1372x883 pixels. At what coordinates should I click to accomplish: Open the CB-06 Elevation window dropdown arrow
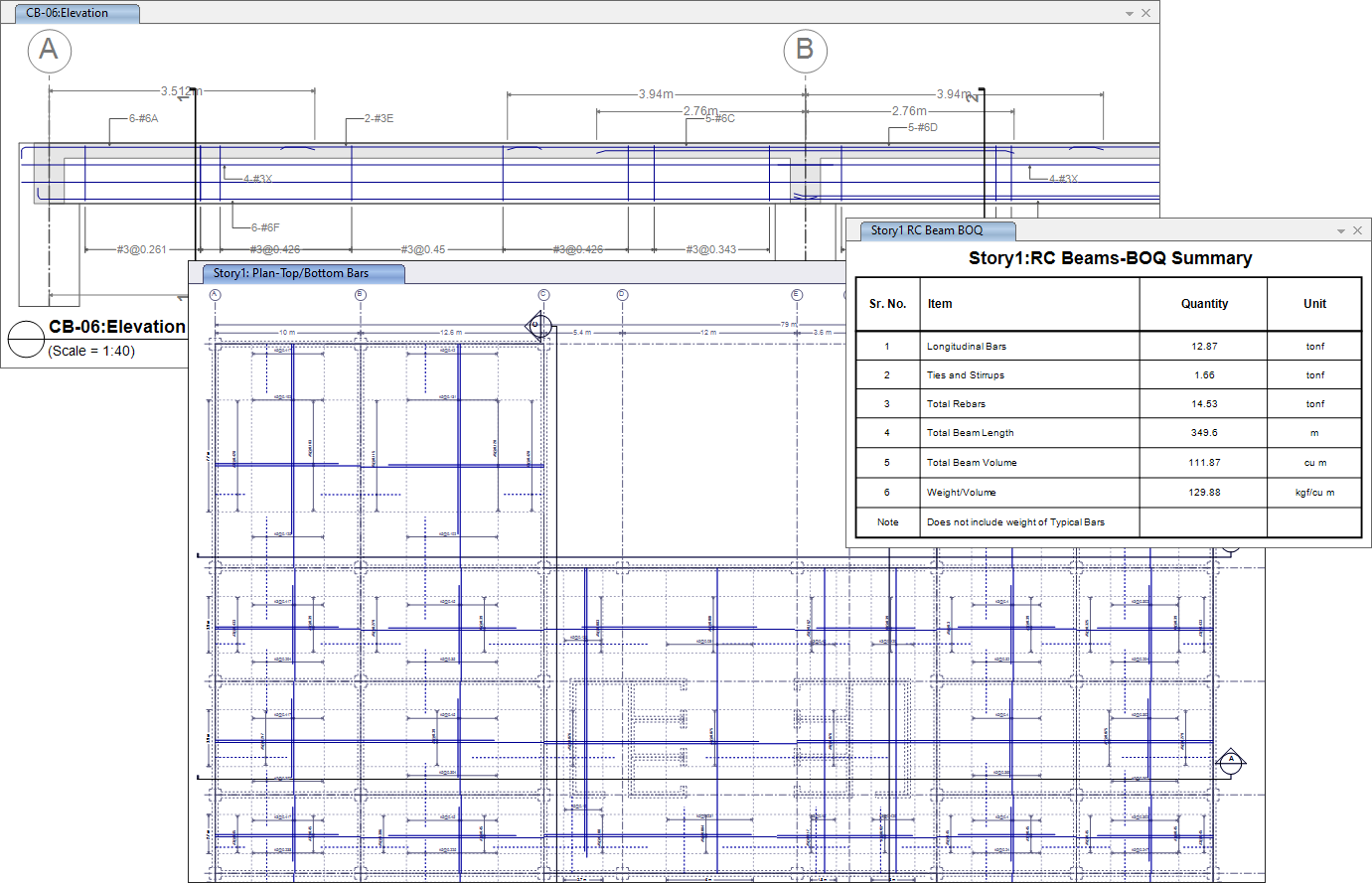point(1130,14)
